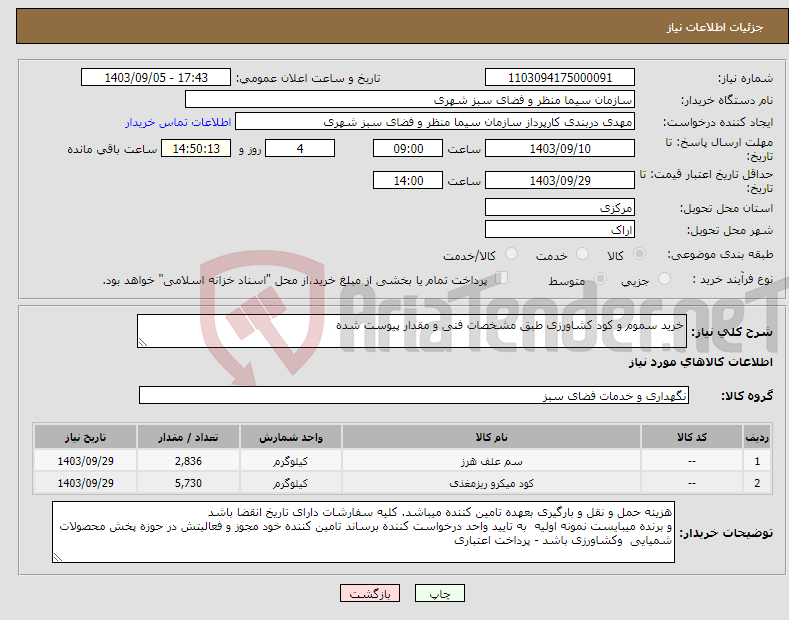Image resolution: width=789 pixels, height=620 pixels.
Task: Click the deadline time field 09:00
Action: [408, 148]
